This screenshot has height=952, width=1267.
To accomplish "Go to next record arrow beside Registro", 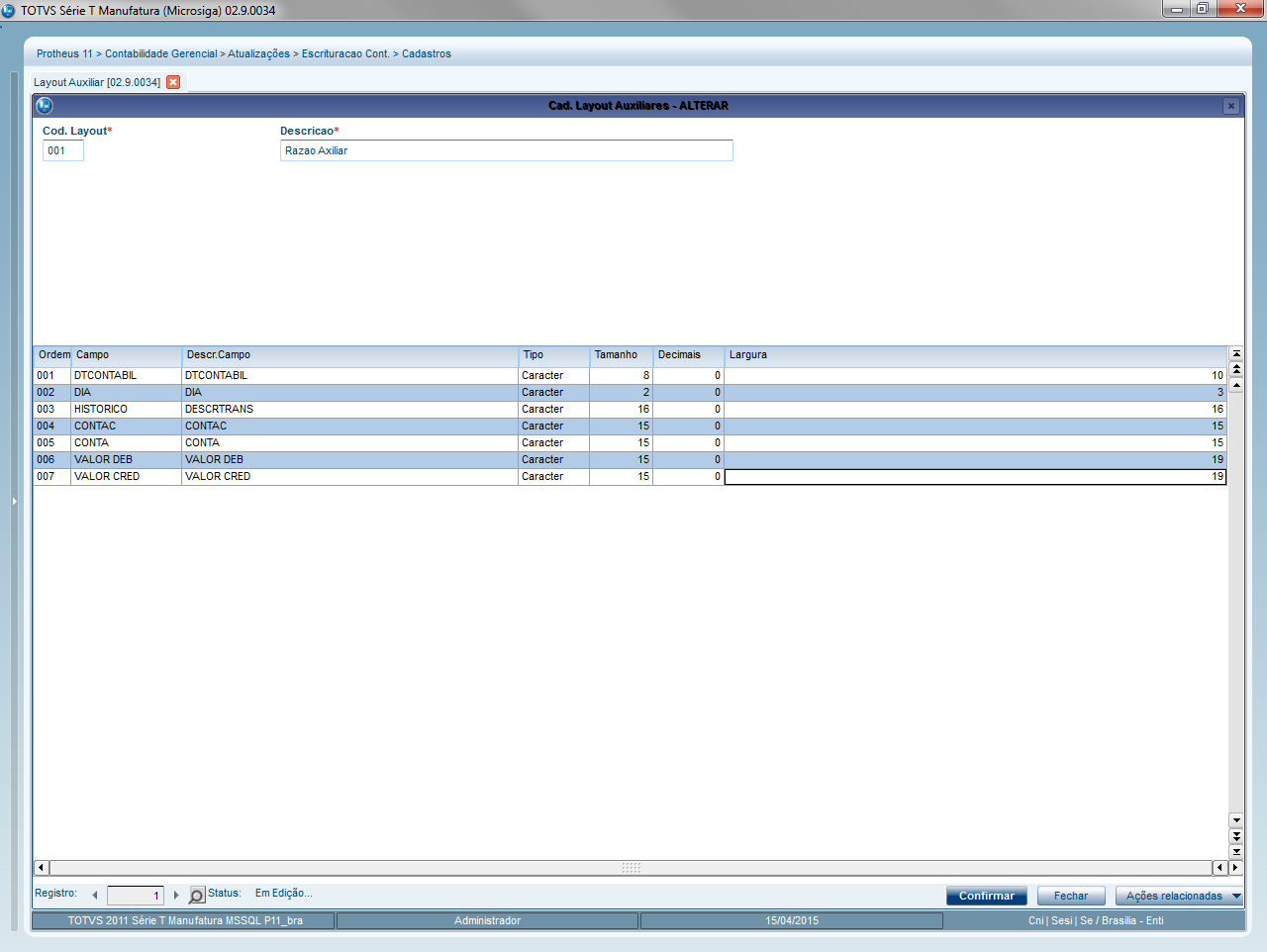I will 176,895.
